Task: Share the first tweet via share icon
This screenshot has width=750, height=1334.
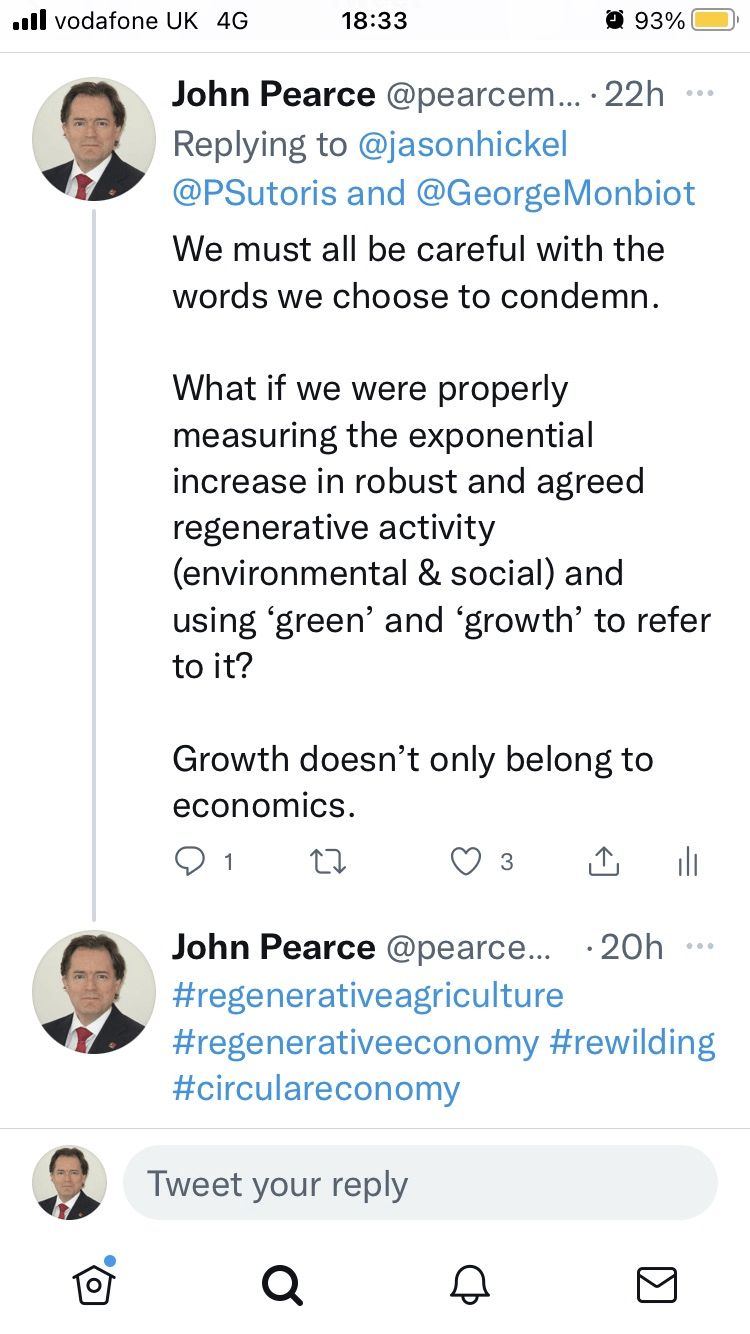Action: [604, 861]
